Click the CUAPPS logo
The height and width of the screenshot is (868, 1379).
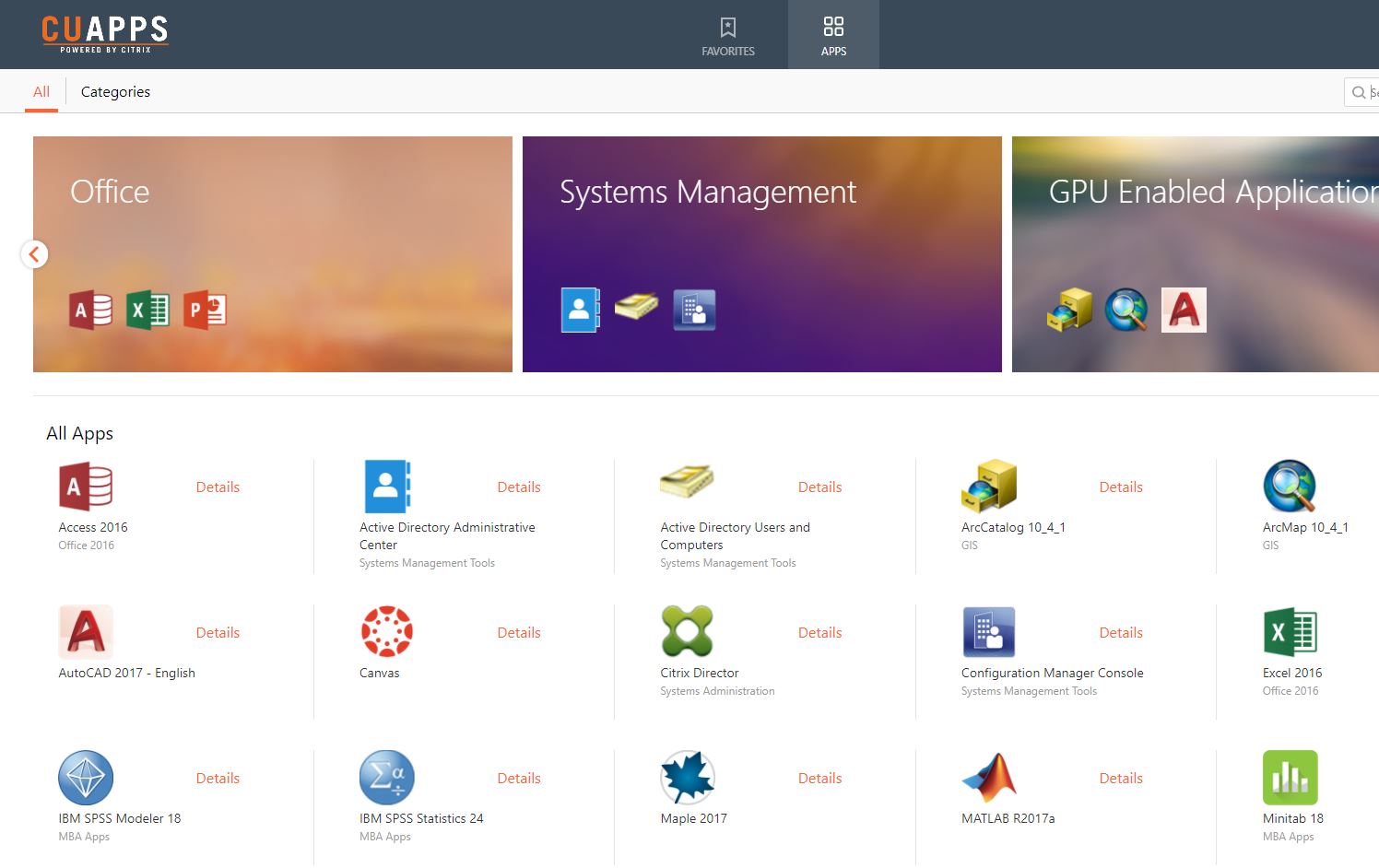pos(105,33)
